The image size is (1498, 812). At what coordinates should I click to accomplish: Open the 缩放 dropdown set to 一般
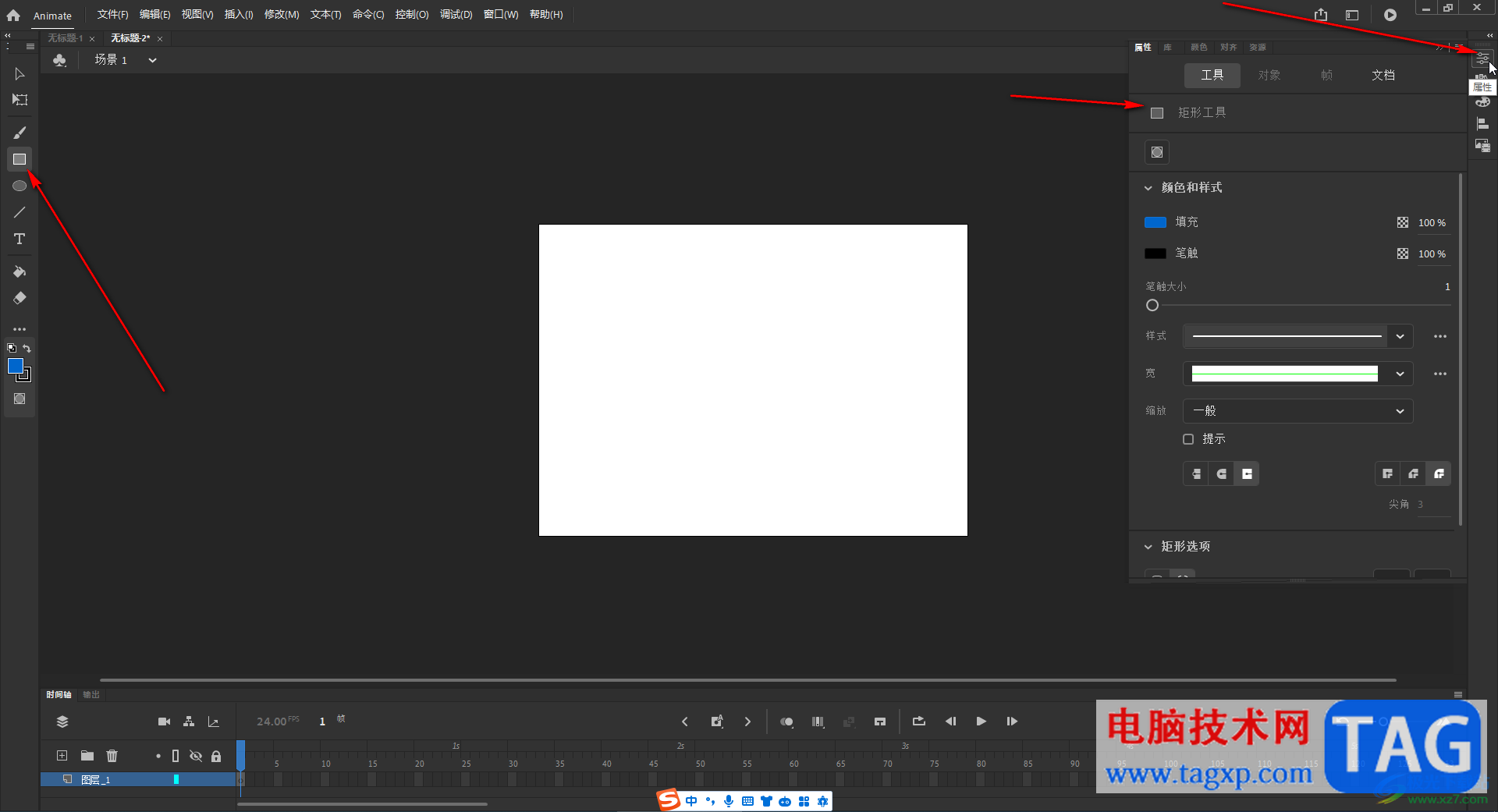pyautogui.click(x=1297, y=411)
